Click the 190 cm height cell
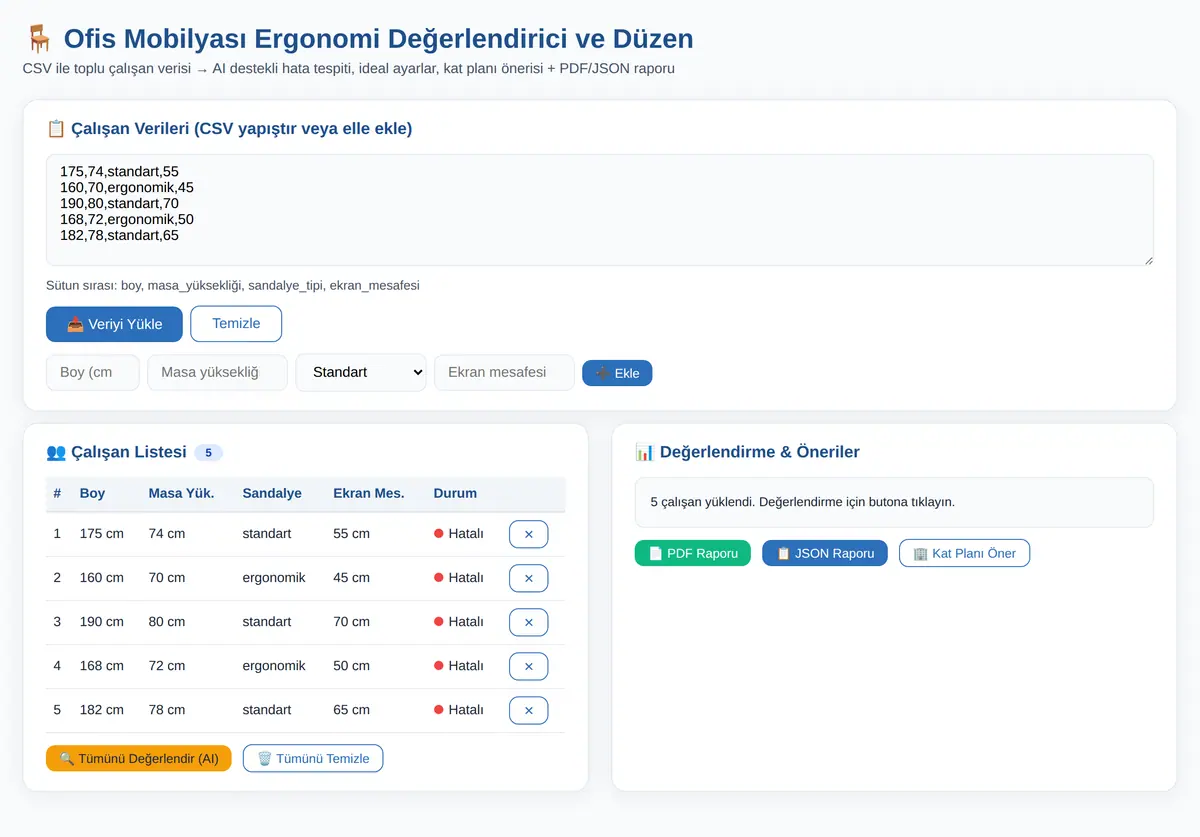Viewport: 1200px width, 837px height. point(102,622)
